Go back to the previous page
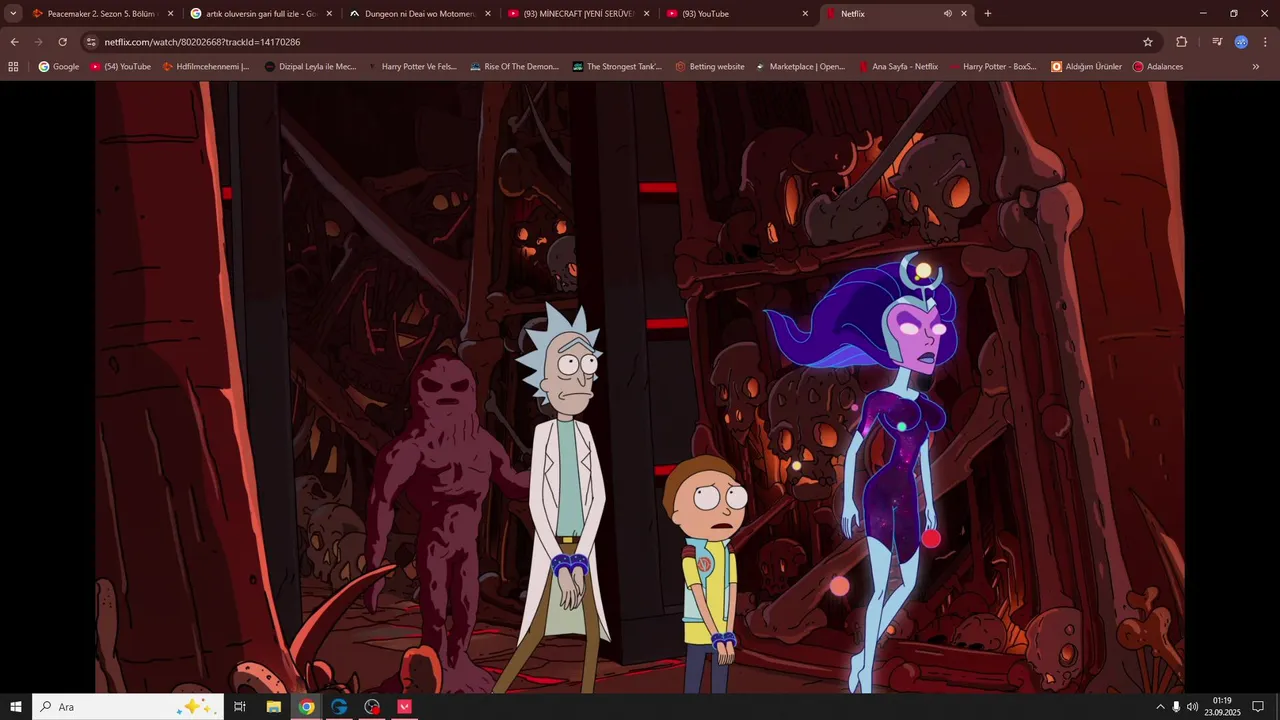Viewport: 1280px width, 720px height. click(x=14, y=42)
